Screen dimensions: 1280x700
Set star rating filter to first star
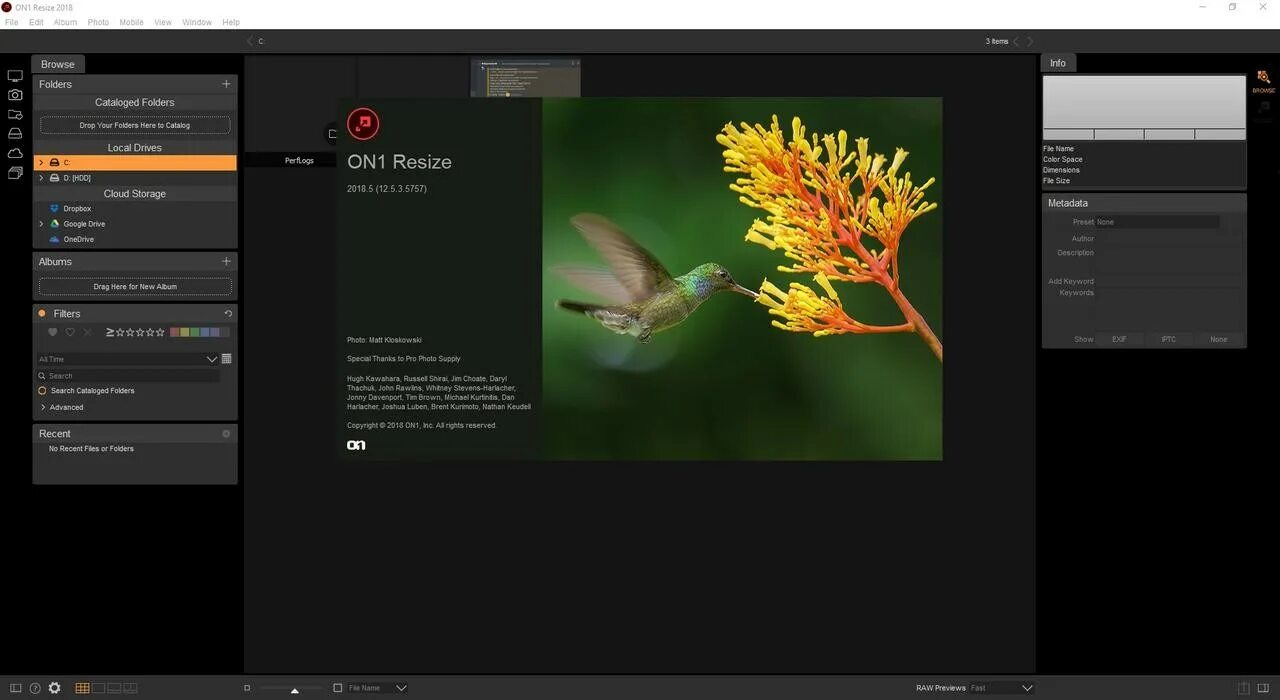click(121, 332)
